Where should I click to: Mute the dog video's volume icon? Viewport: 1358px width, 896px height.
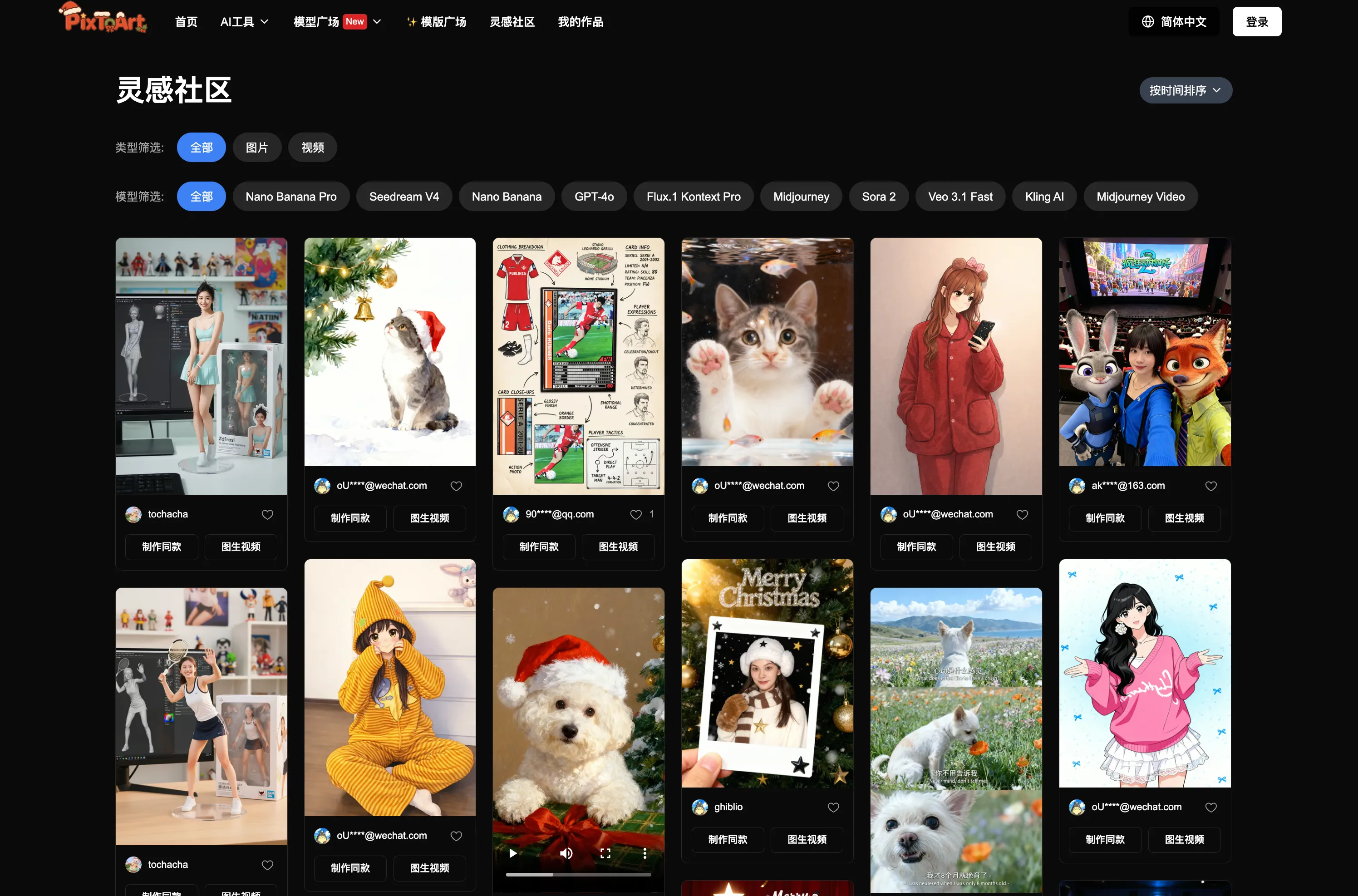[566, 853]
